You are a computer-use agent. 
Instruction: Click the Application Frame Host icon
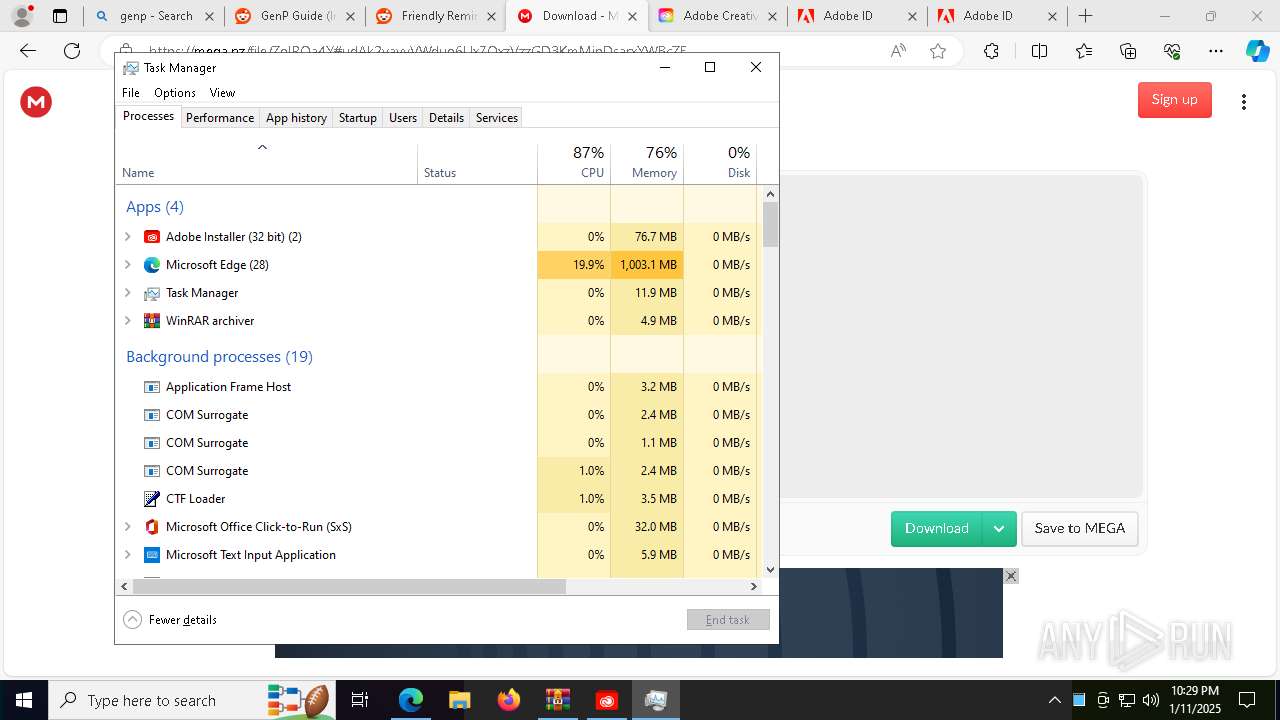point(152,387)
